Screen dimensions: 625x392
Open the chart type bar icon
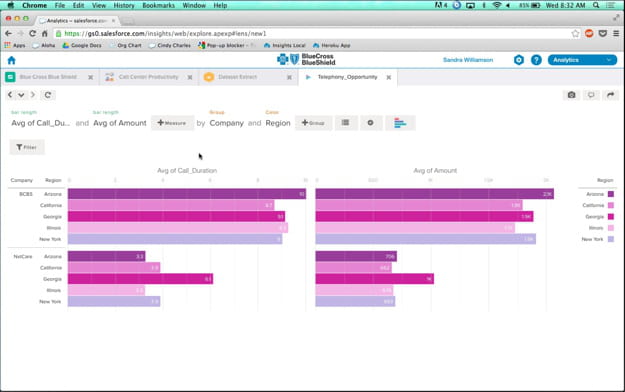coord(400,123)
